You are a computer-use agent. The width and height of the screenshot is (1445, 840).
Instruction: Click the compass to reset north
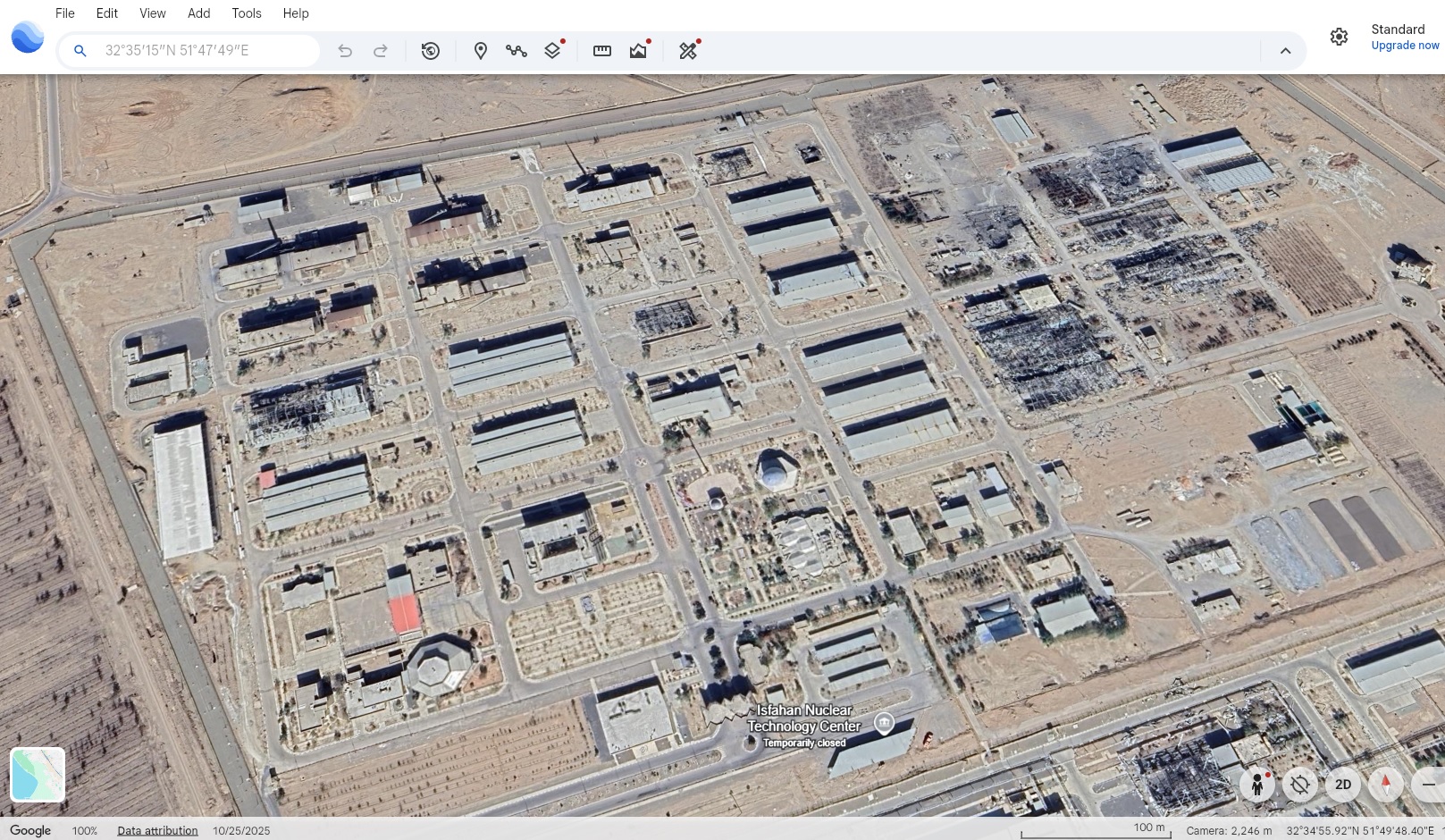(x=1386, y=785)
